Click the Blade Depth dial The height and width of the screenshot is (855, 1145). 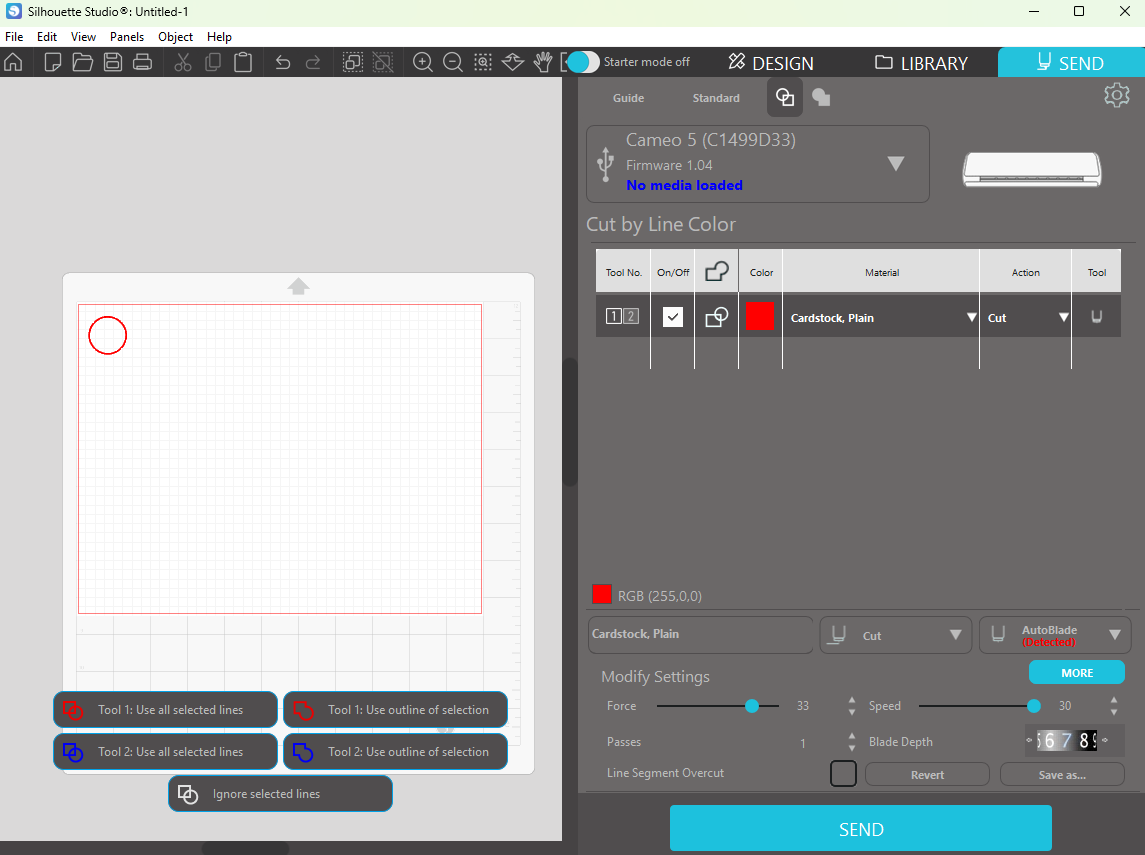click(1066, 740)
